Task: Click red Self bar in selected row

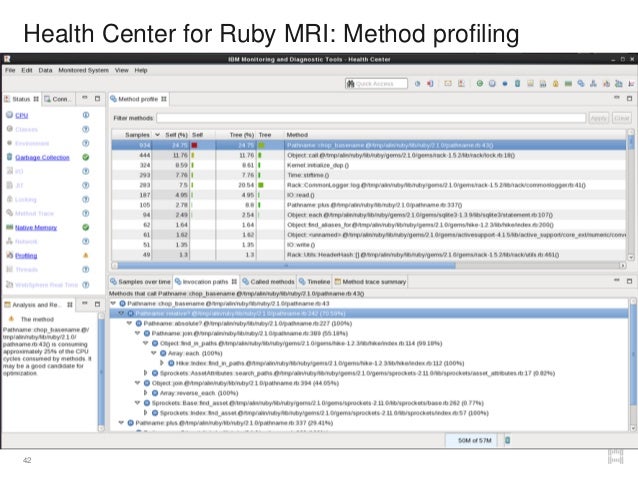Action: (194, 145)
